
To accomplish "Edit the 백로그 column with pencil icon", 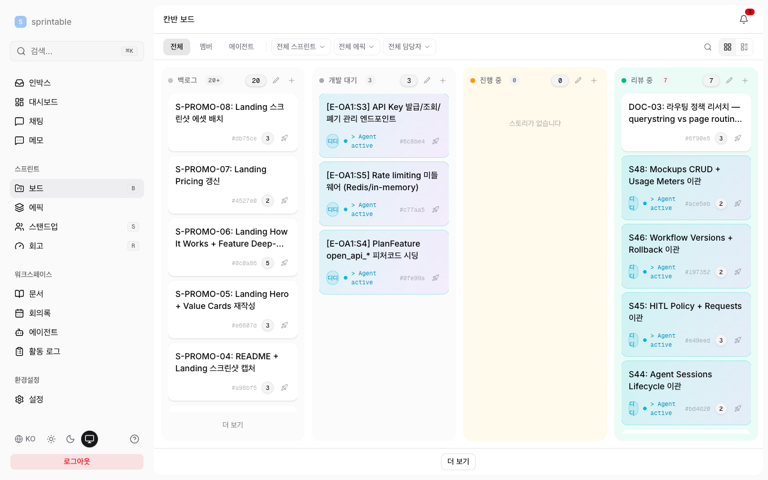I will coord(276,80).
